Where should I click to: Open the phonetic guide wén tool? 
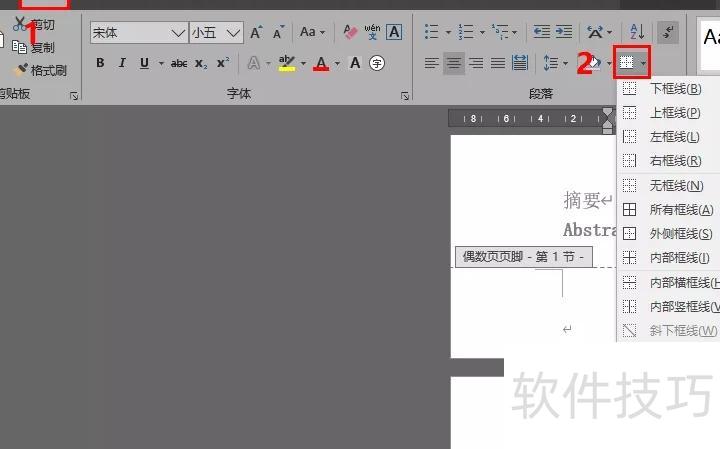tap(372, 32)
